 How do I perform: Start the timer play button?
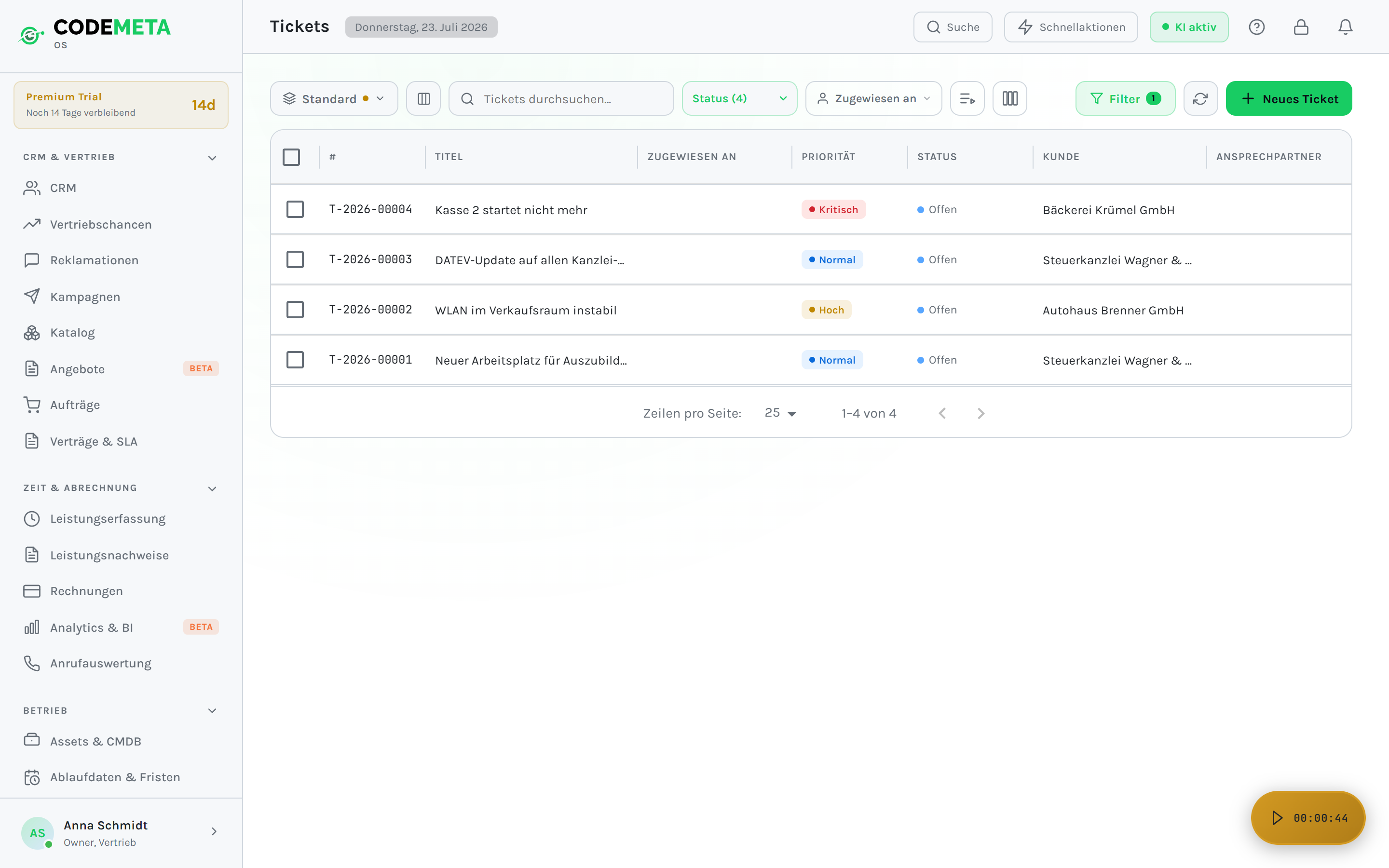1277,817
